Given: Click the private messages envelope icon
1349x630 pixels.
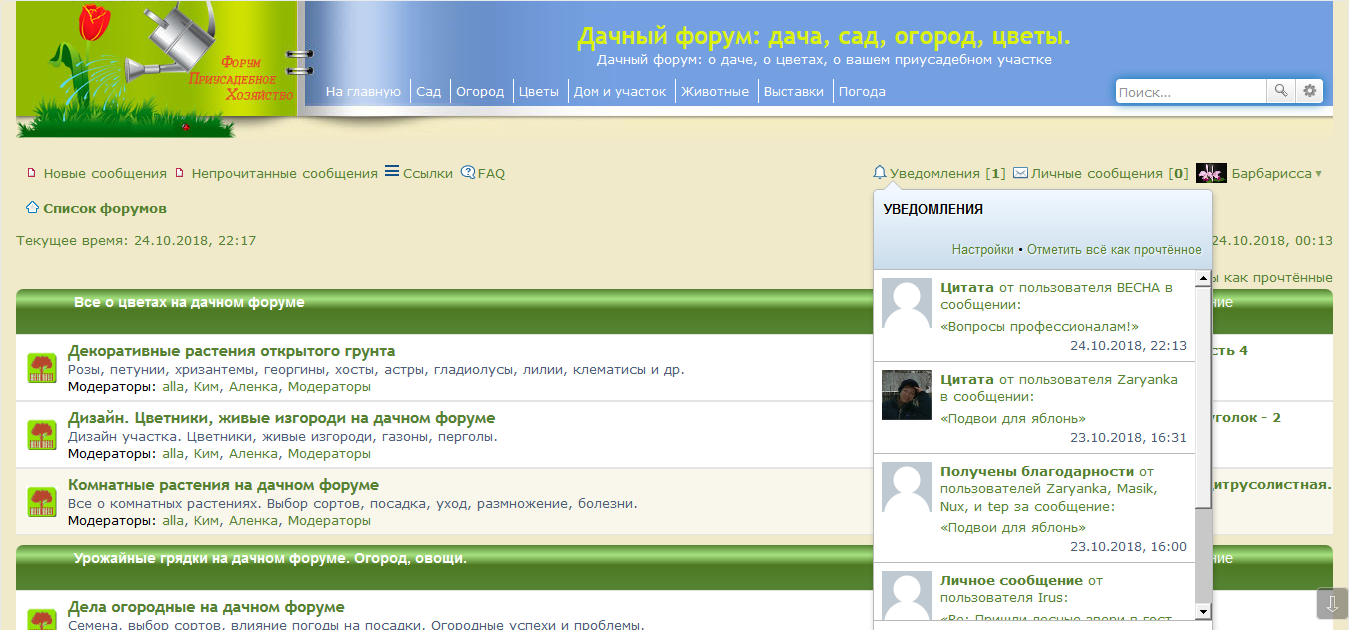Looking at the screenshot, I should tap(1020, 173).
